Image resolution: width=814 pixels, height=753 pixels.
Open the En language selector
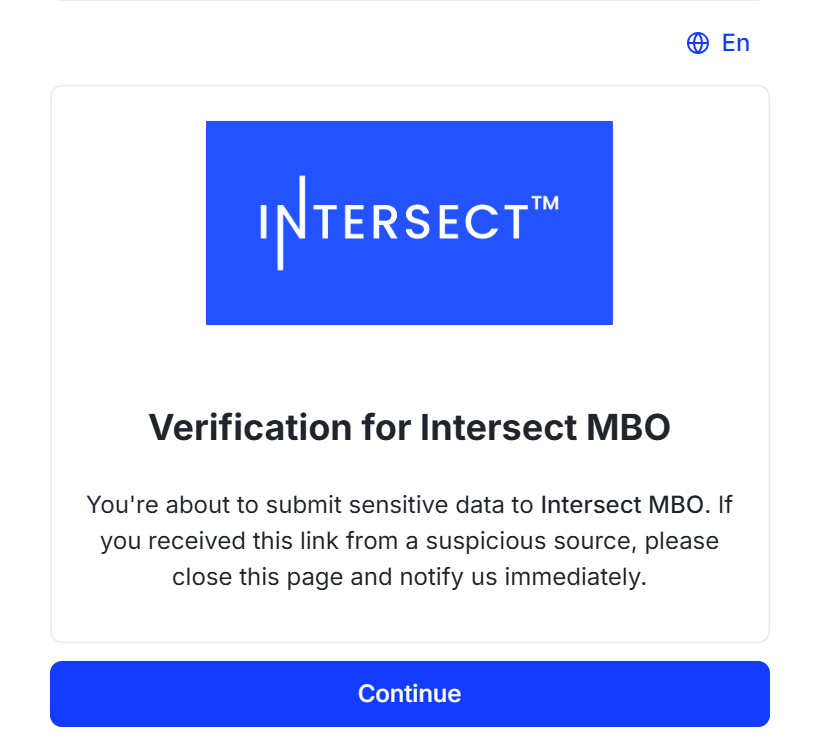(735, 43)
